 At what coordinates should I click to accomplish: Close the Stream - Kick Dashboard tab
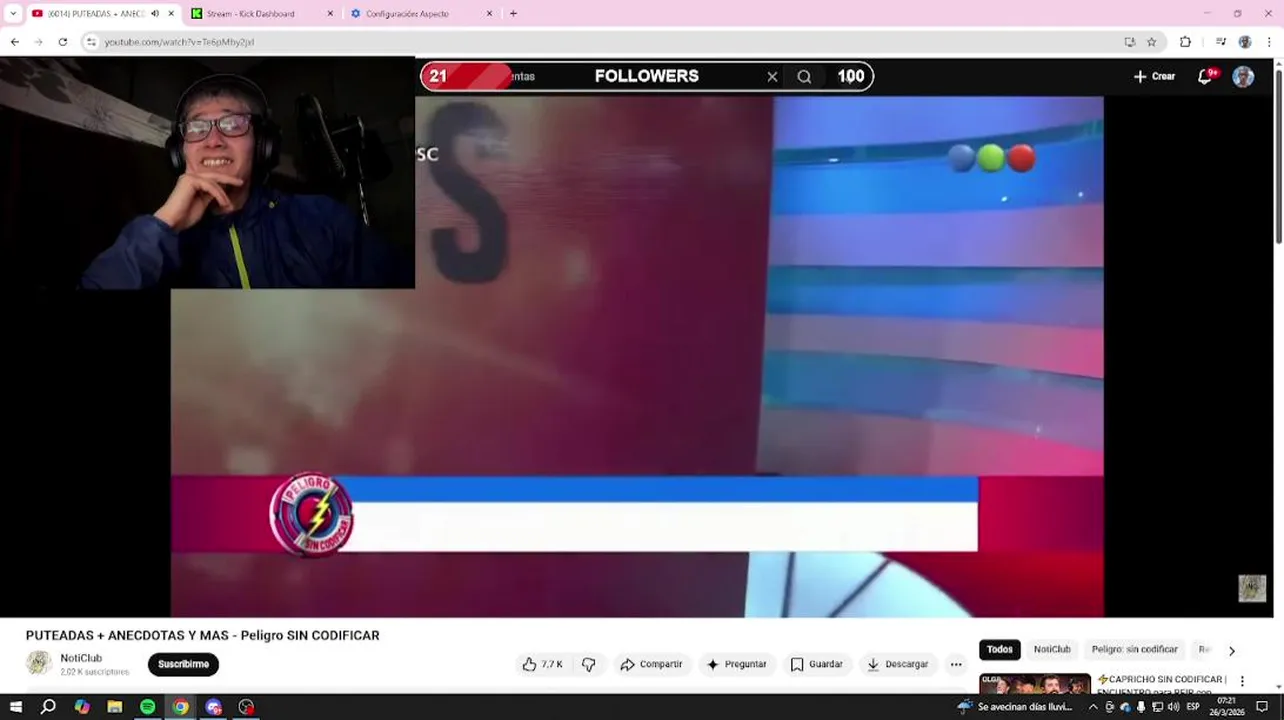(331, 13)
